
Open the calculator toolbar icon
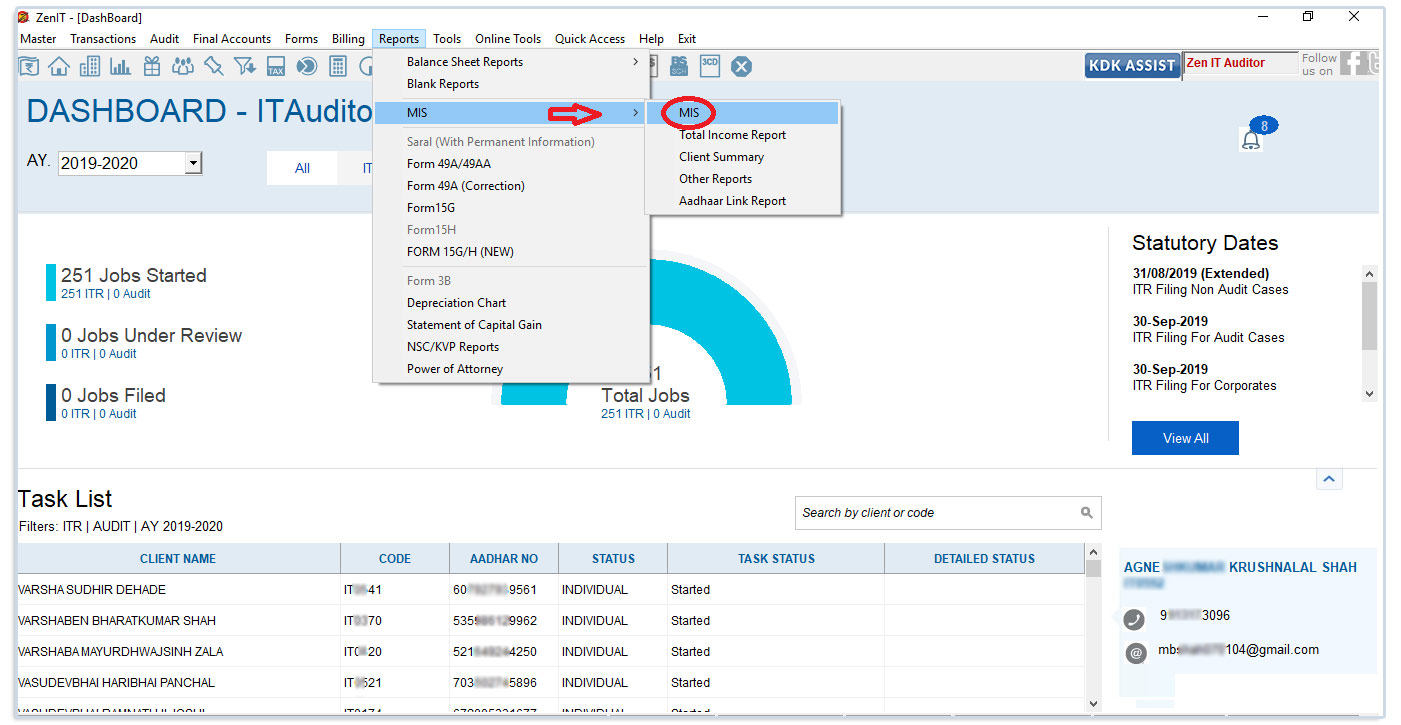[338, 66]
